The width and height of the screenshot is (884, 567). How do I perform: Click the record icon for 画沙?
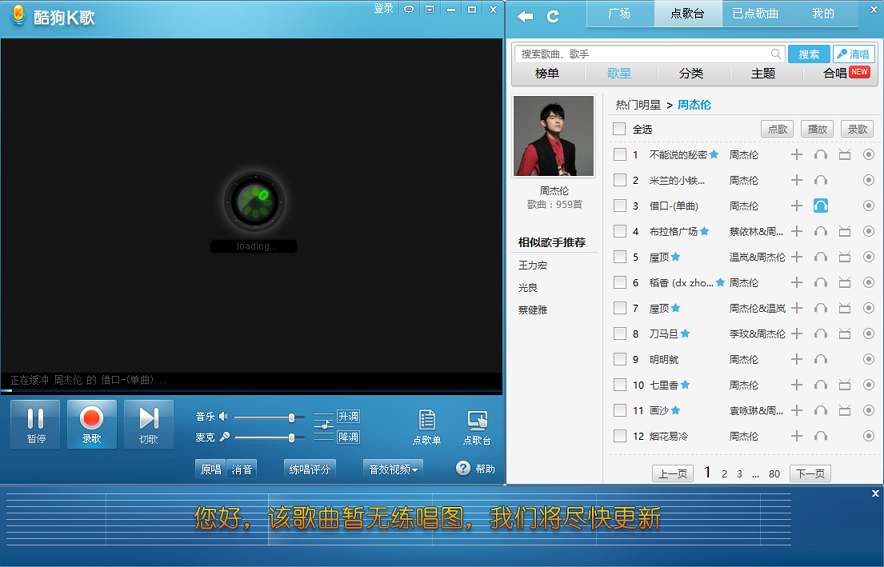coord(869,410)
